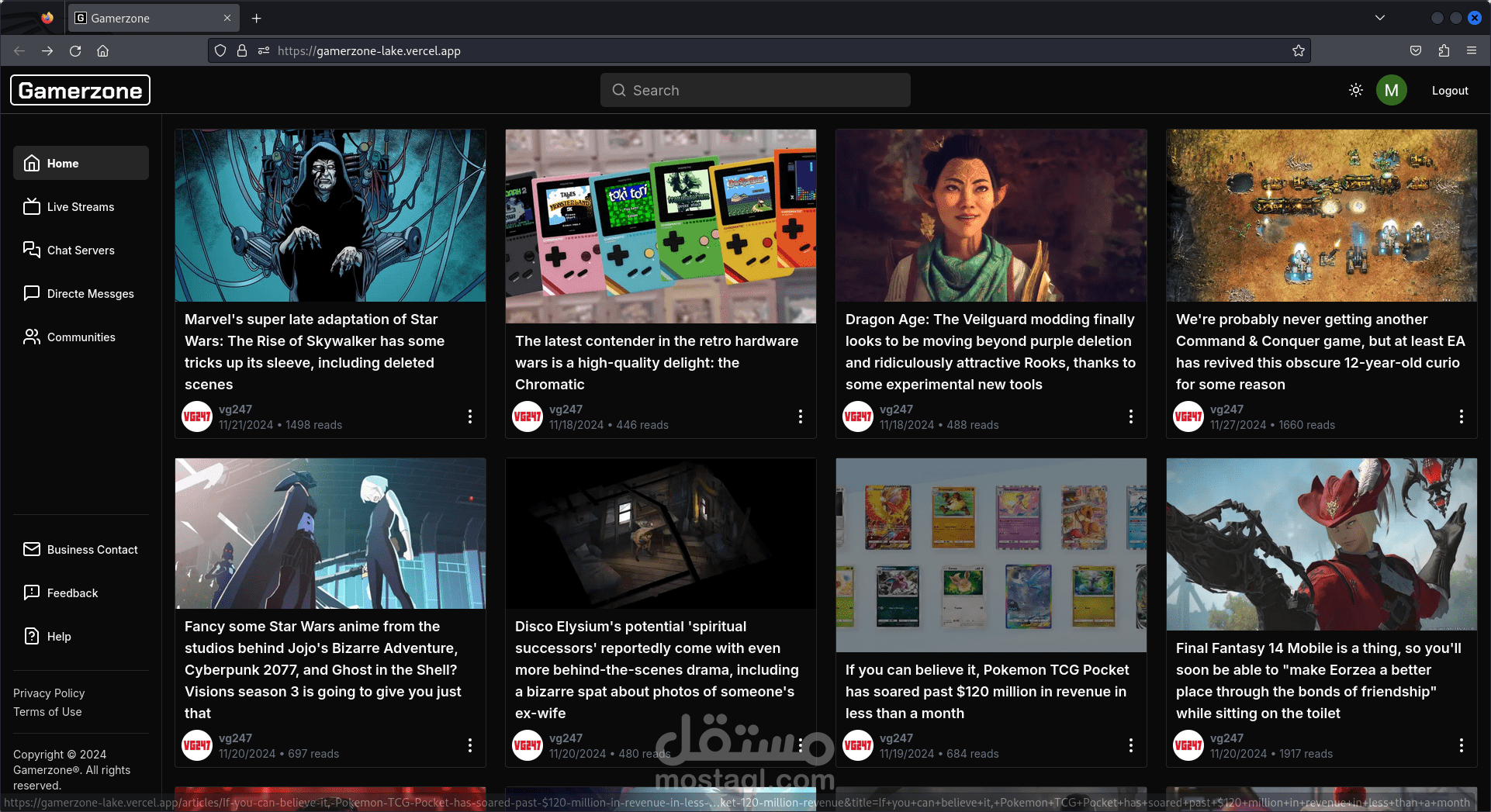This screenshot has height=812, width=1491.
Task: Click the Feedback icon in sidebar
Action: 32,593
